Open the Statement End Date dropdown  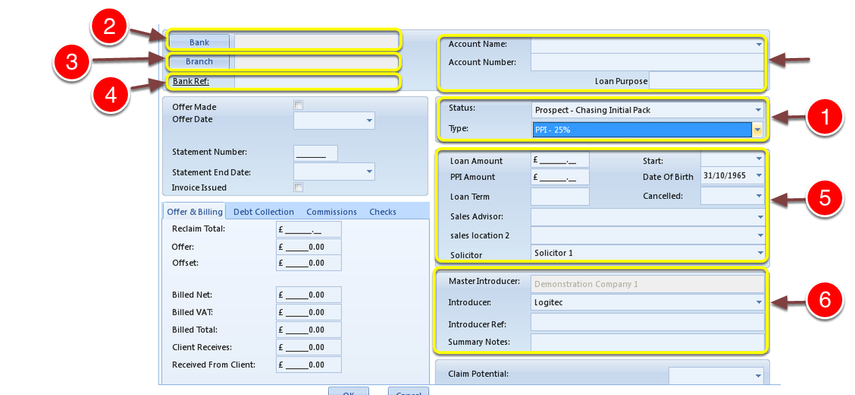pyautogui.click(x=369, y=172)
